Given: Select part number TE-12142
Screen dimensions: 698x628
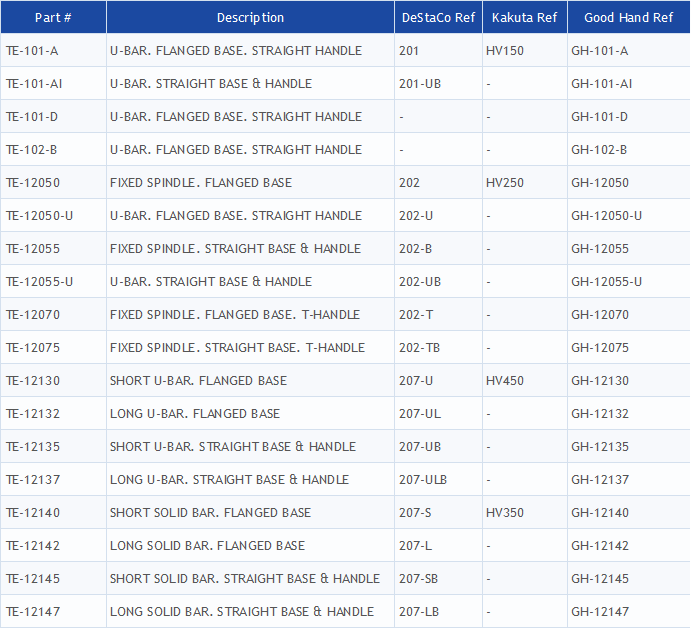Looking at the screenshot, I should [33, 545].
